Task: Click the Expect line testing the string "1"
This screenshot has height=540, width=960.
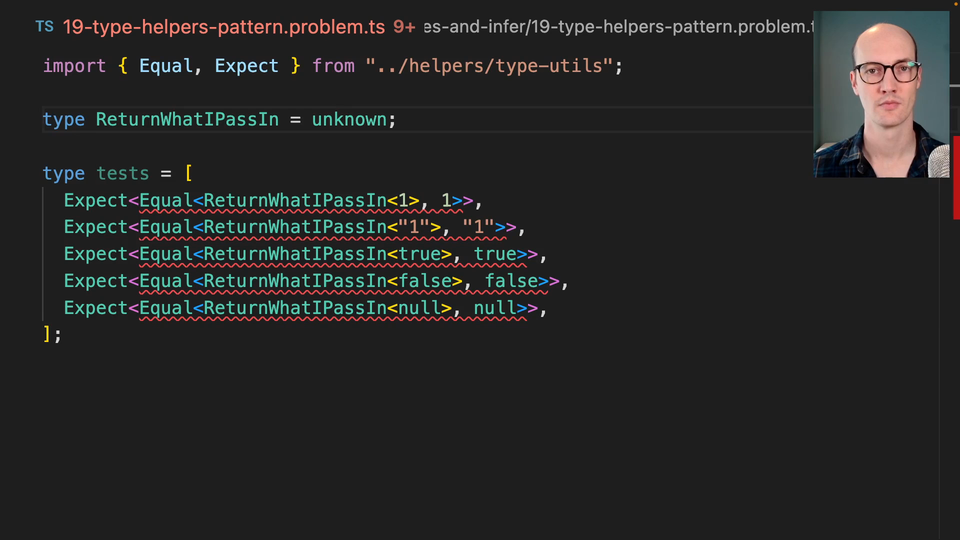Action: (294, 228)
